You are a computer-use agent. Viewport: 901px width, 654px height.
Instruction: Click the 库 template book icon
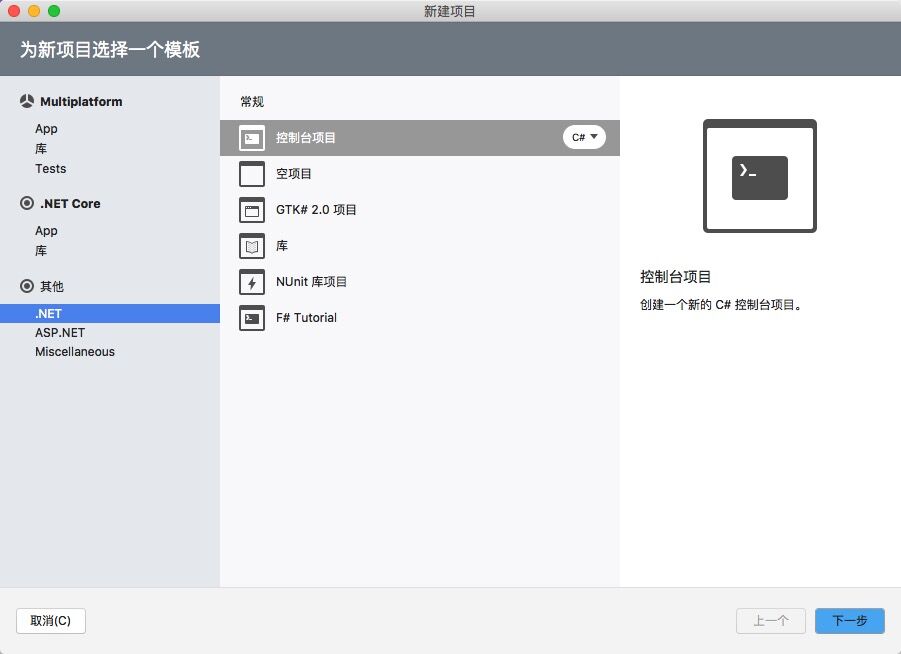(x=252, y=246)
